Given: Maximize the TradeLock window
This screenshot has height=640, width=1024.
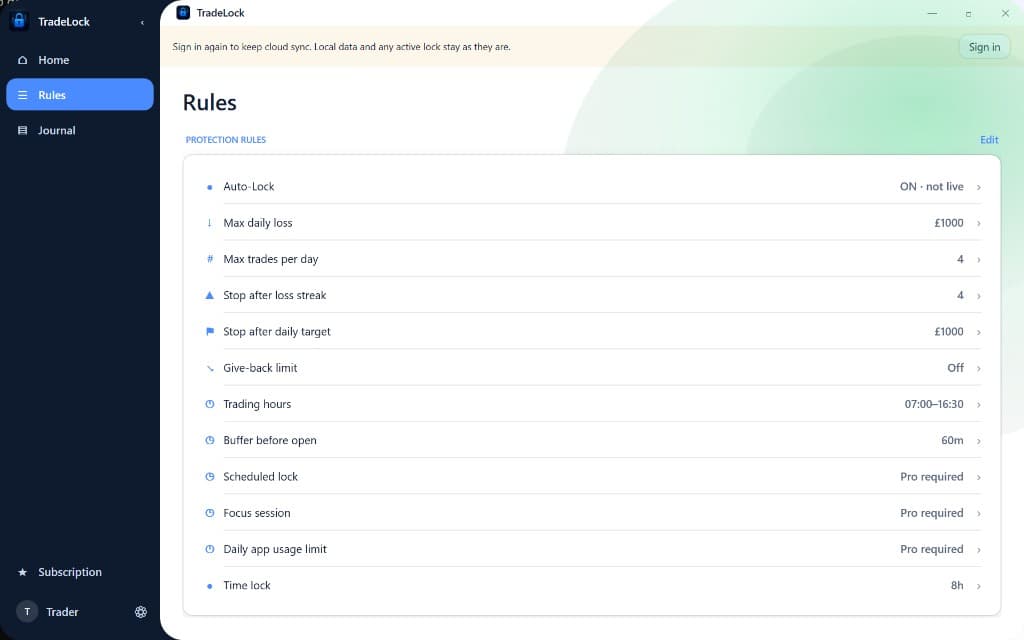Looking at the screenshot, I should pos(968,14).
